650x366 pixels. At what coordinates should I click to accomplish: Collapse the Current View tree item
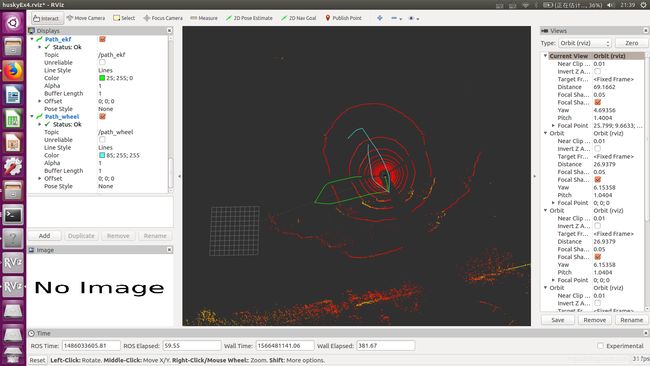coord(546,56)
